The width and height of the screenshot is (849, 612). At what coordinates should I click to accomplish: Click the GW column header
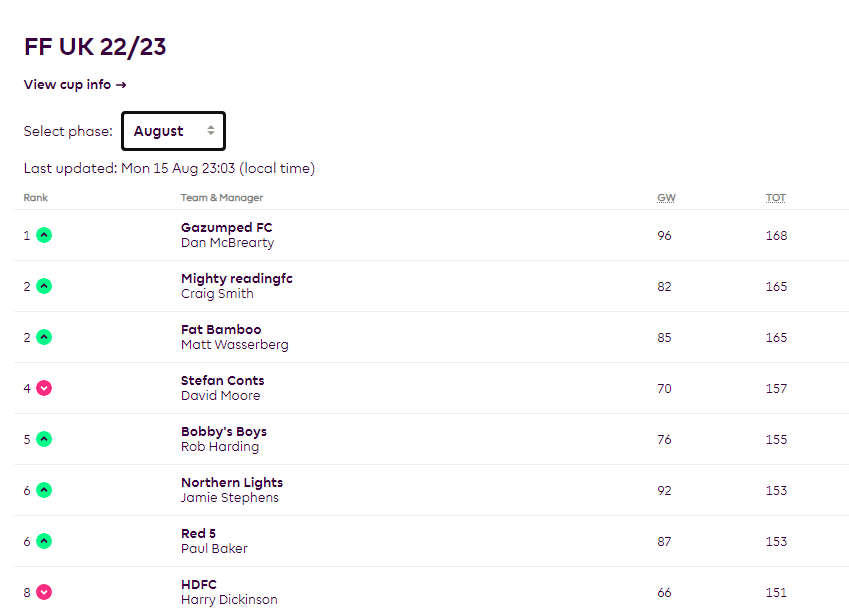[x=666, y=198]
